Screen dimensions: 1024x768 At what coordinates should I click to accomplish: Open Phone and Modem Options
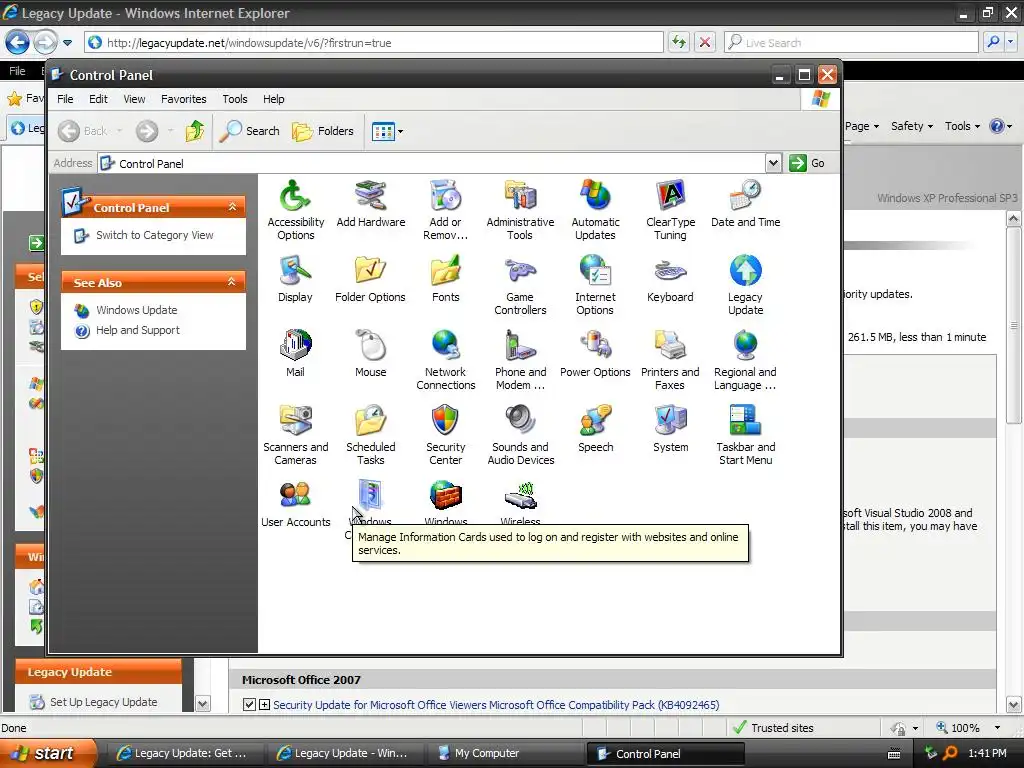pyautogui.click(x=520, y=359)
